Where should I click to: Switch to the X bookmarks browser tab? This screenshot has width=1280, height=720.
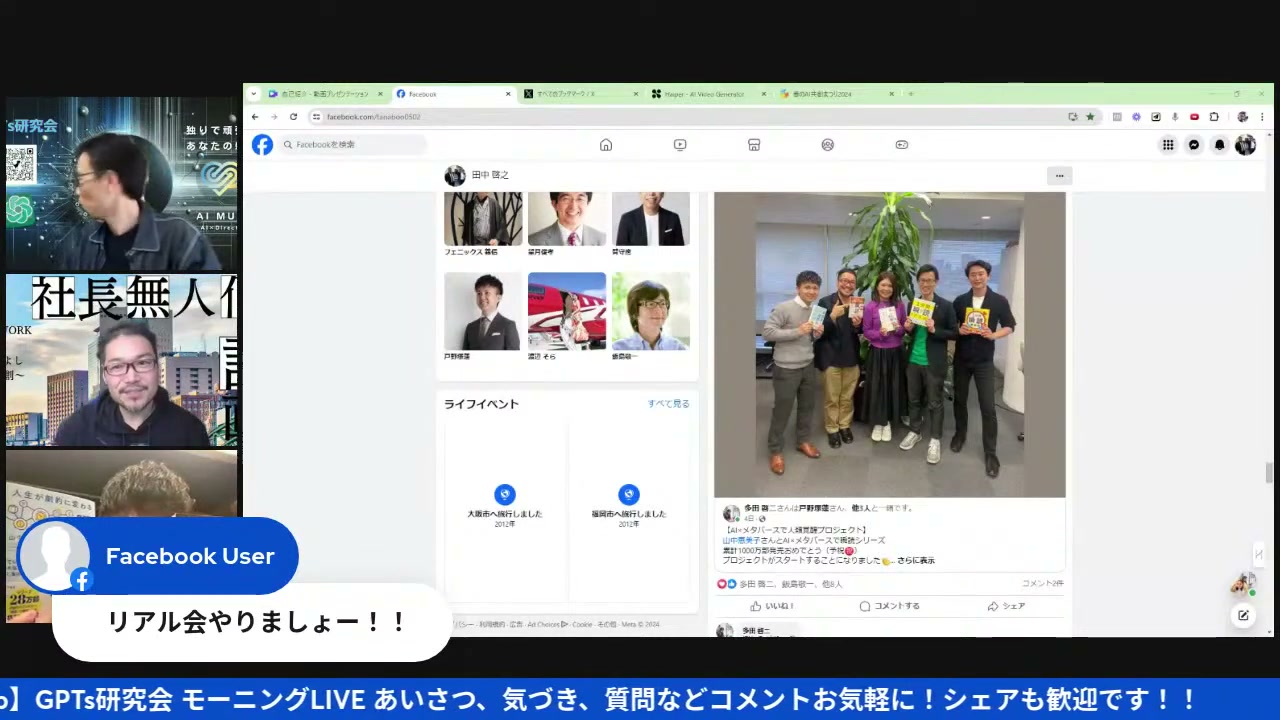tap(580, 94)
